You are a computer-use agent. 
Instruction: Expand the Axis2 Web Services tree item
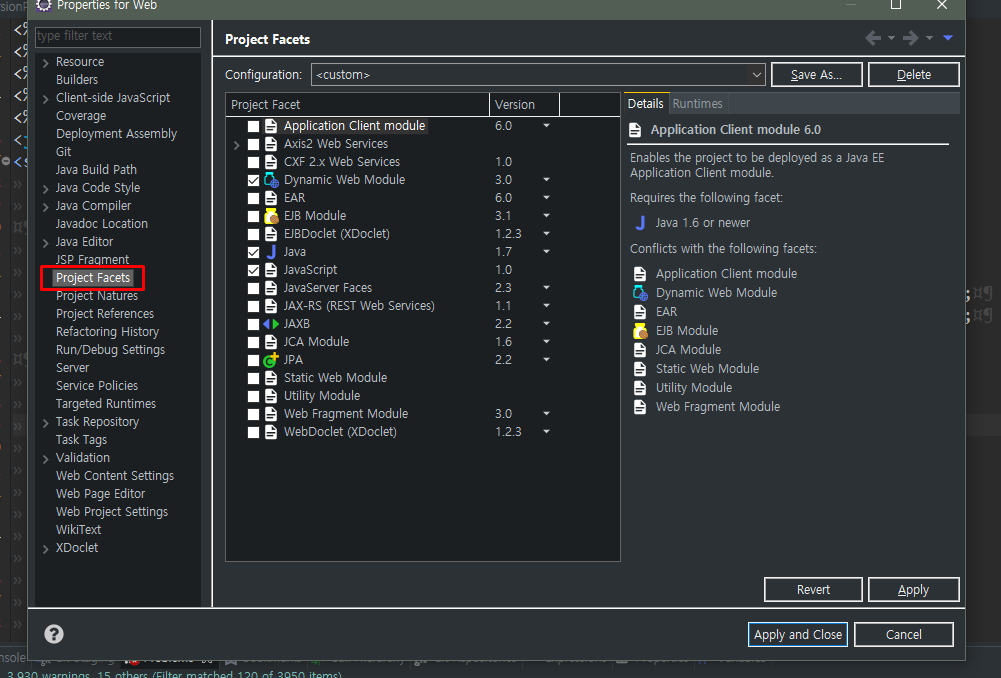(x=236, y=143)
